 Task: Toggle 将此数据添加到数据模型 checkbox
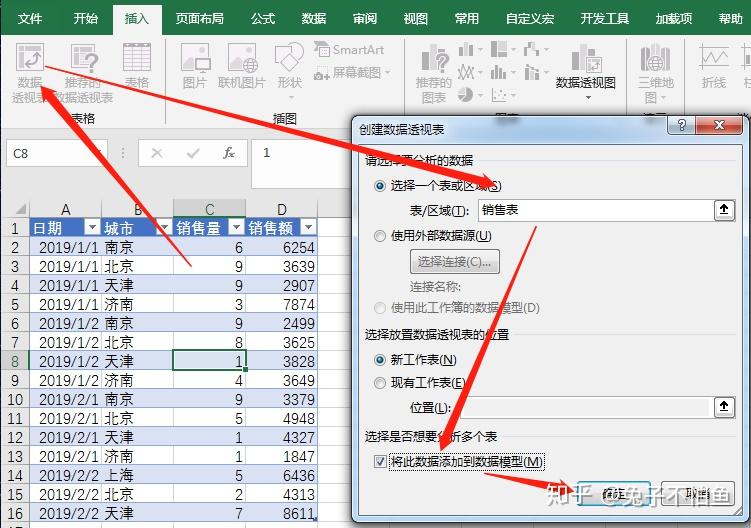point(380,461)
